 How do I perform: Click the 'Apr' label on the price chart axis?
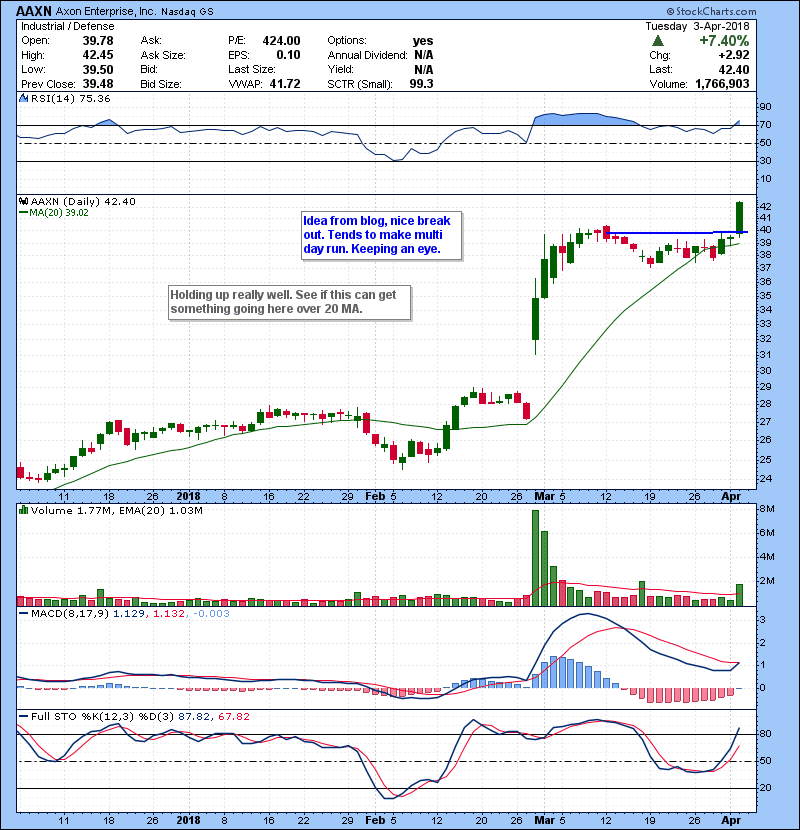(731, 497)
